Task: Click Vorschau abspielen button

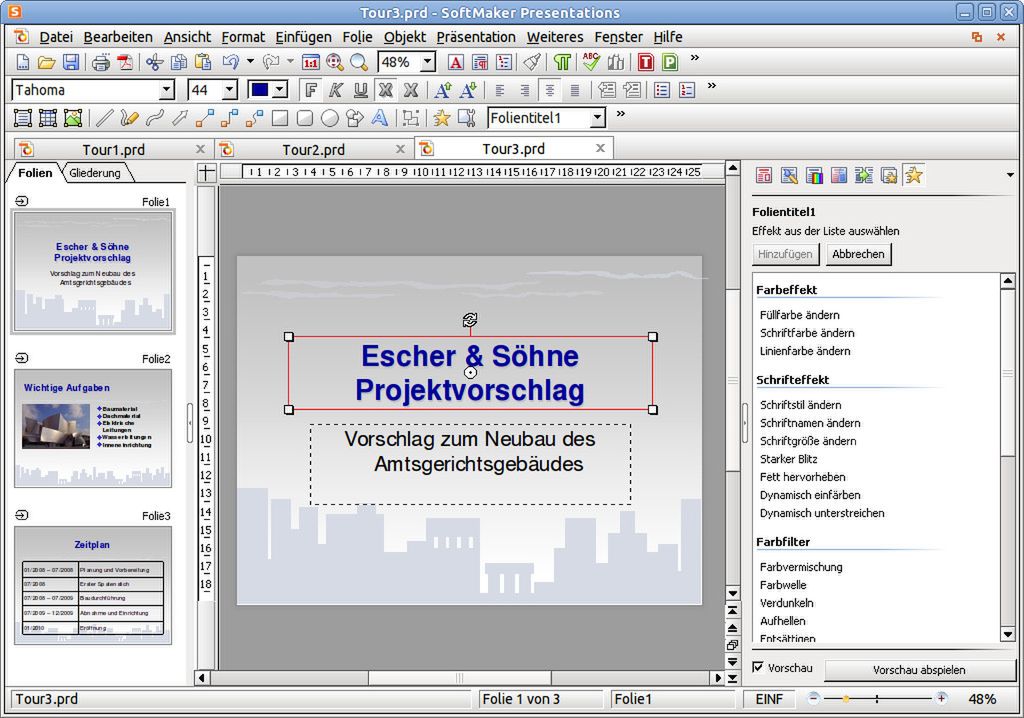Action: pyautogui.click(x=918, y=670)
